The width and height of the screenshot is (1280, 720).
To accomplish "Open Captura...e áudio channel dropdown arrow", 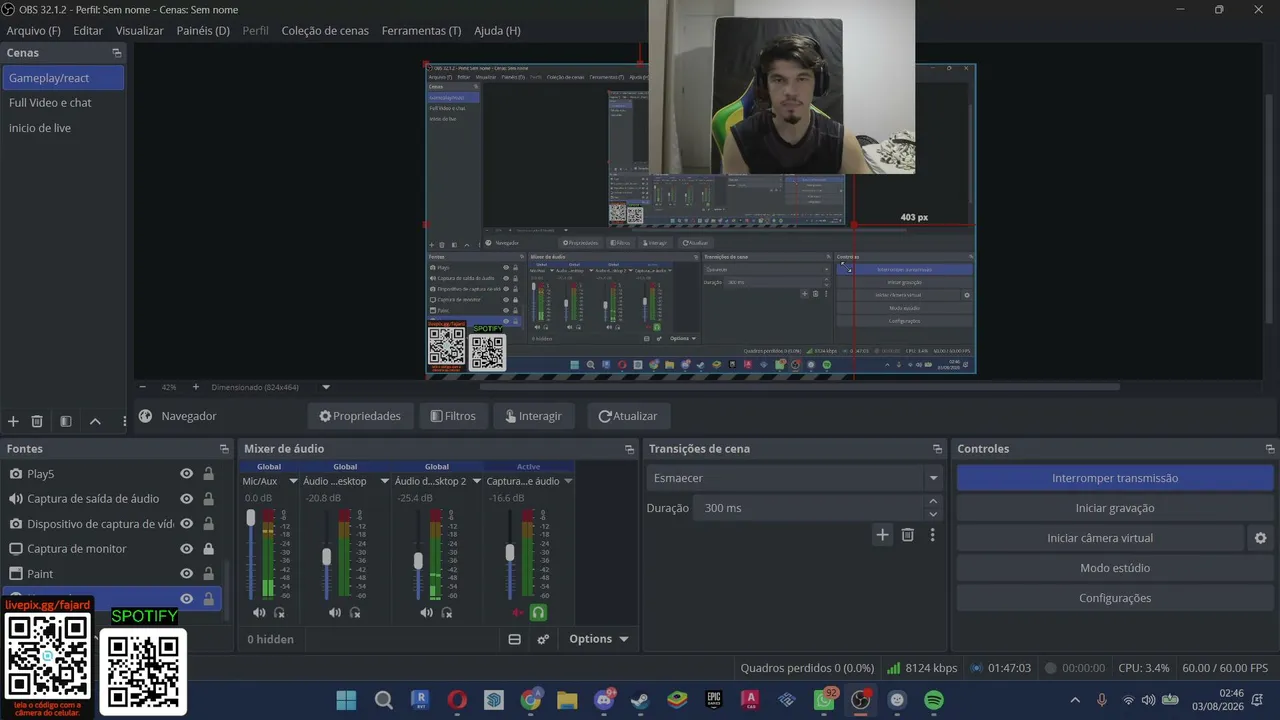I will click(x=568, y=481).
